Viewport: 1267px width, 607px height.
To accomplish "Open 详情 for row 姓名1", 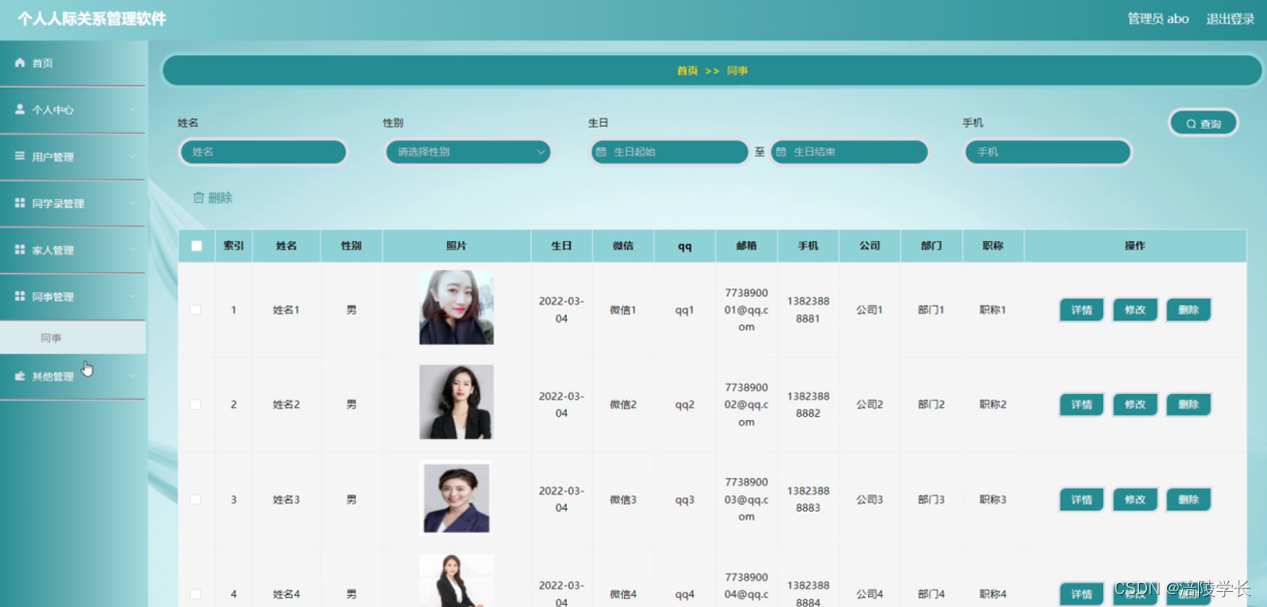I will [1082, 310].
